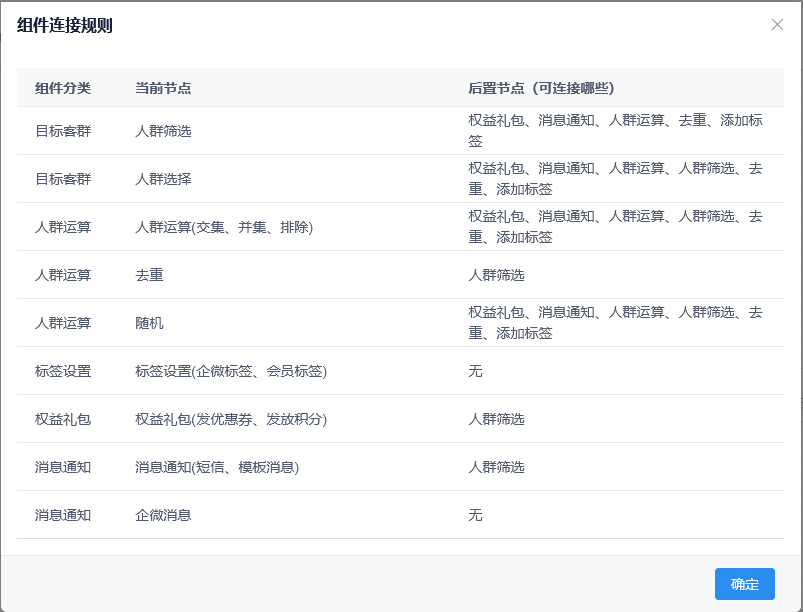The image size is (803, 612).
Task: Select 人群筛选 in the first row's 当前节点 cell
Action: coord(163,131)
